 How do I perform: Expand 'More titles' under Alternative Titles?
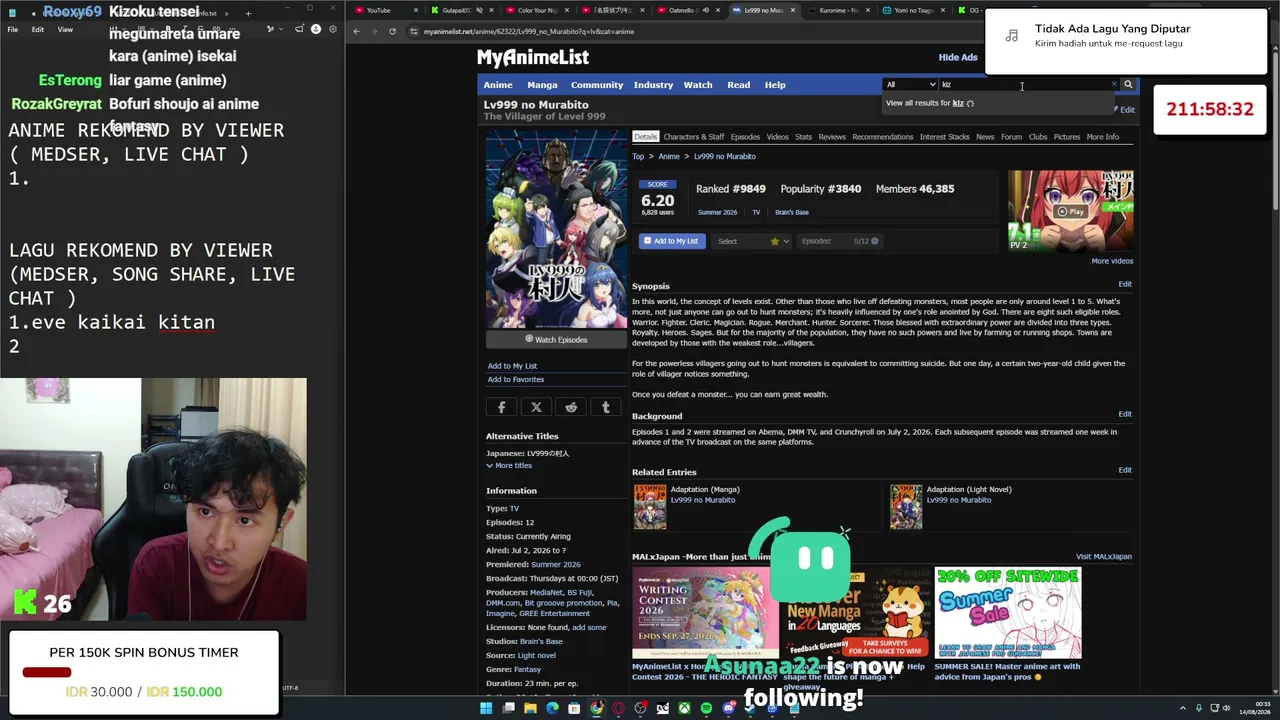[509, 466]
